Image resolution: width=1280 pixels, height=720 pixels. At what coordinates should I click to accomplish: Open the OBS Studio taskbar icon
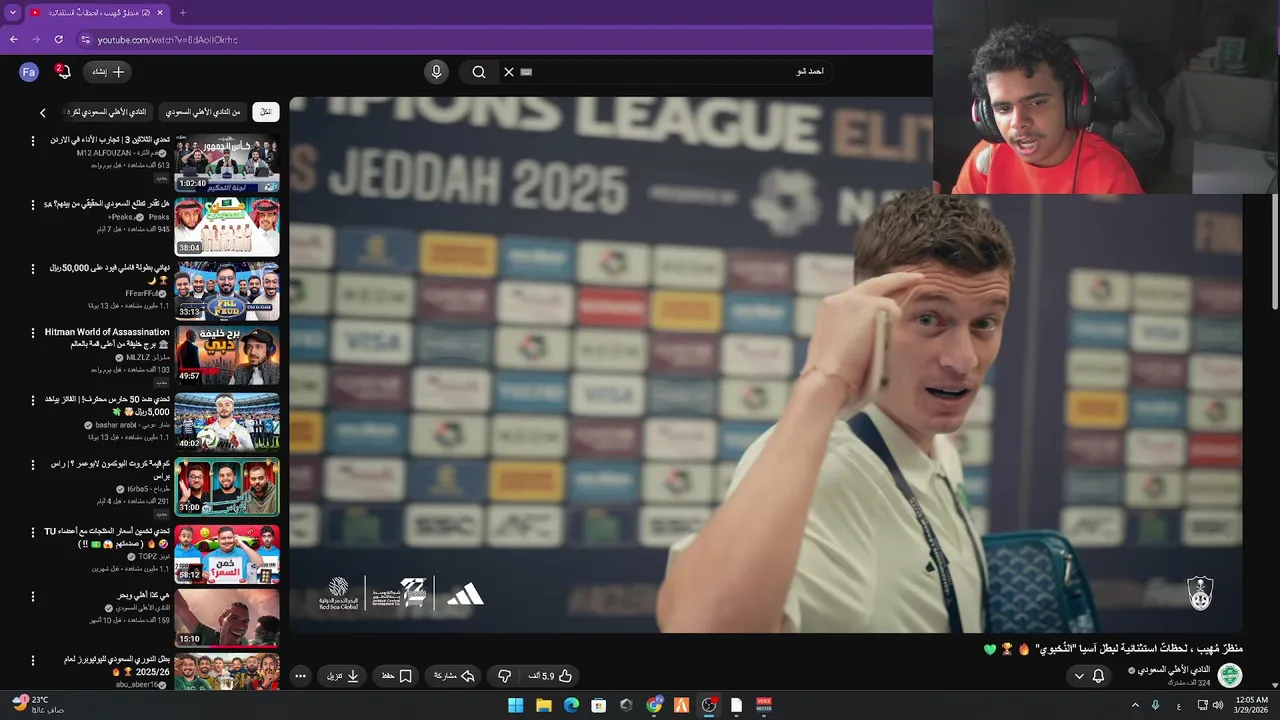[x=709, y=705]
